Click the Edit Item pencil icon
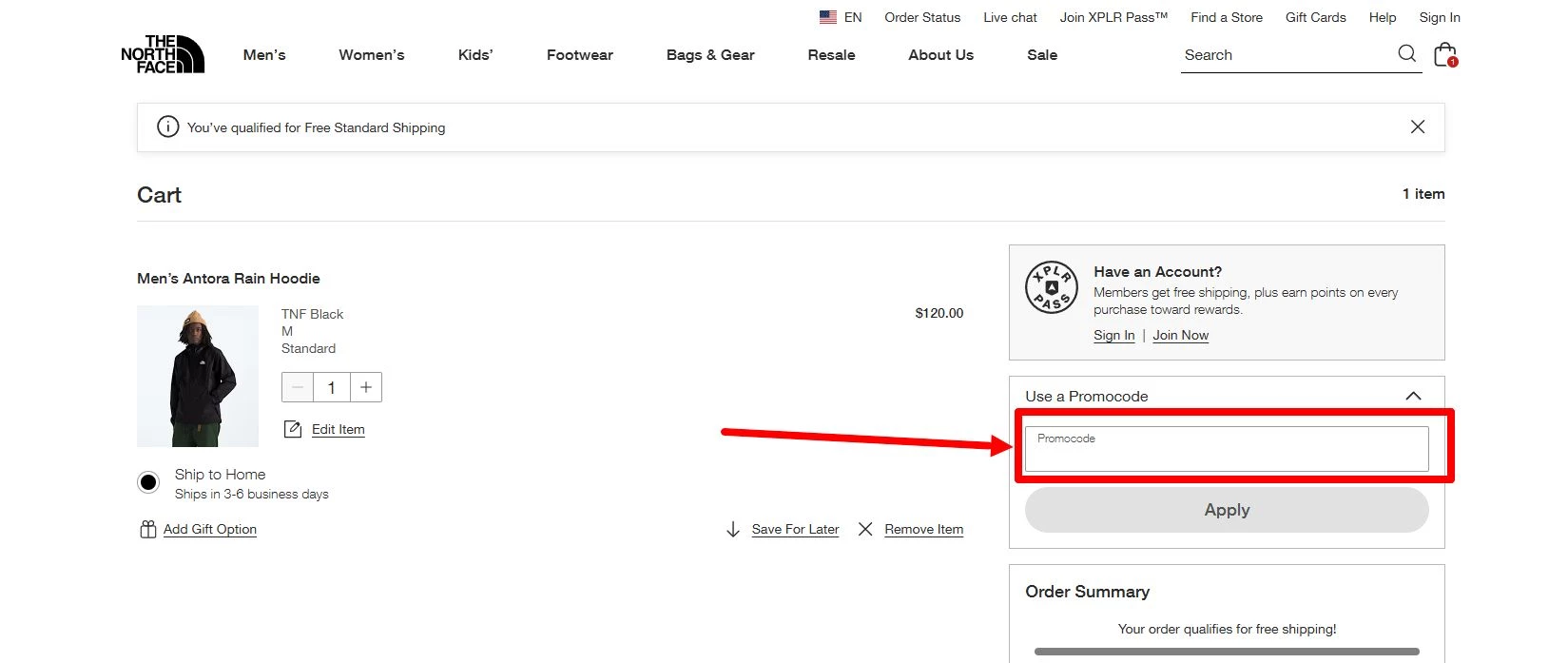1568x663 pixels. coord(293,429)
